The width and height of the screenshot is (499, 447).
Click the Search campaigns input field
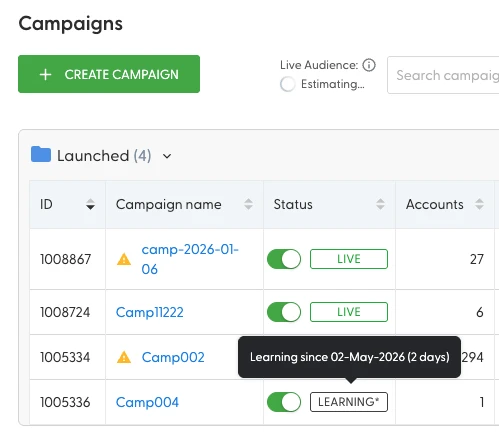tap(443, 75)
